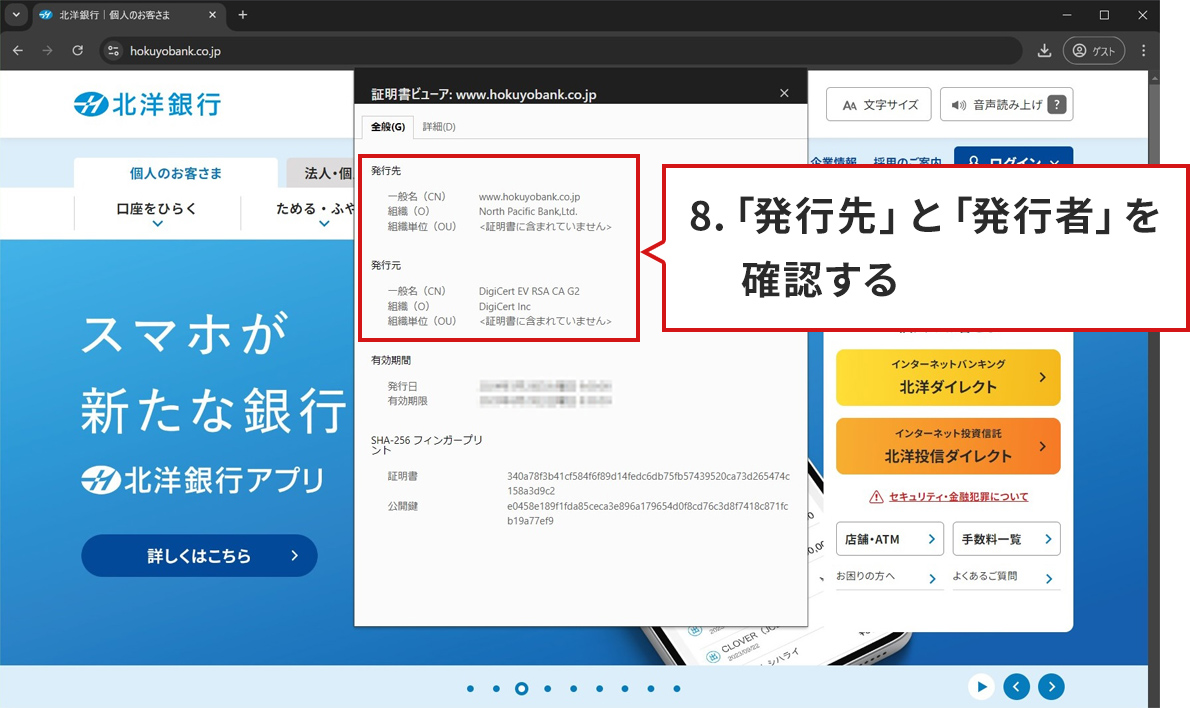
Task: Click the browser back arrow
Action: point(18,51)
